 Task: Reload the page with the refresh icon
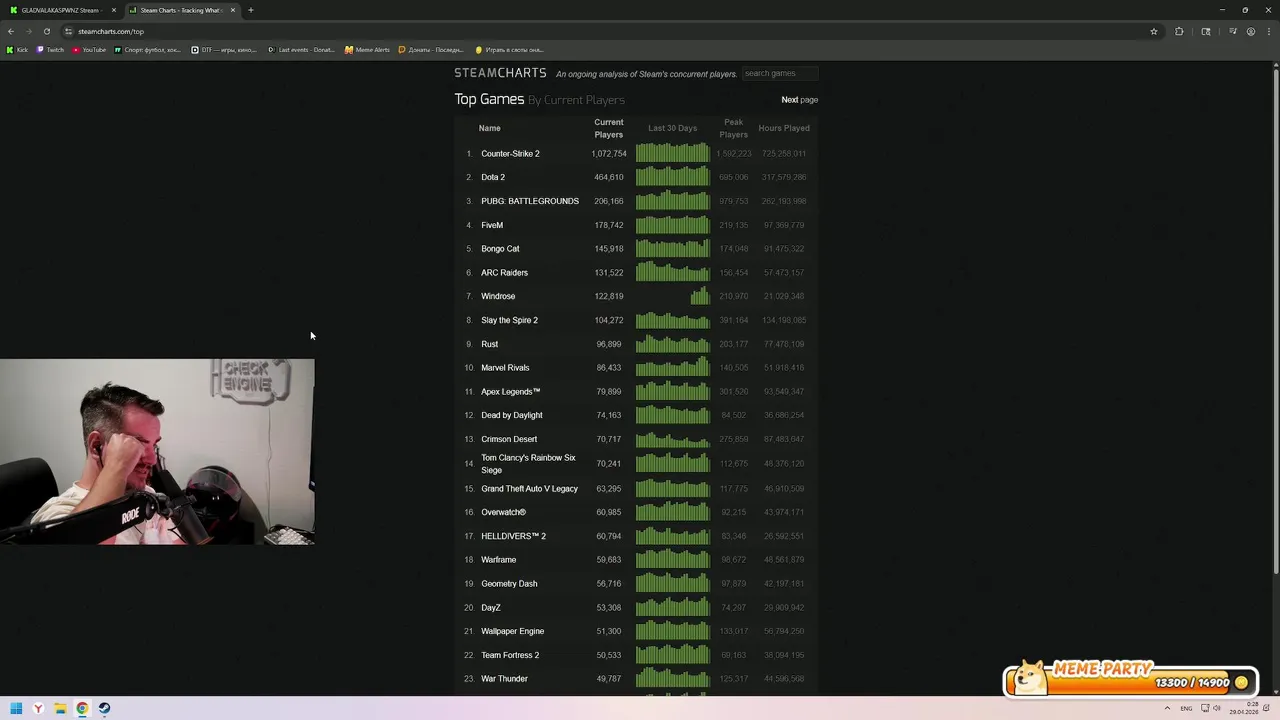pos(46,31)
